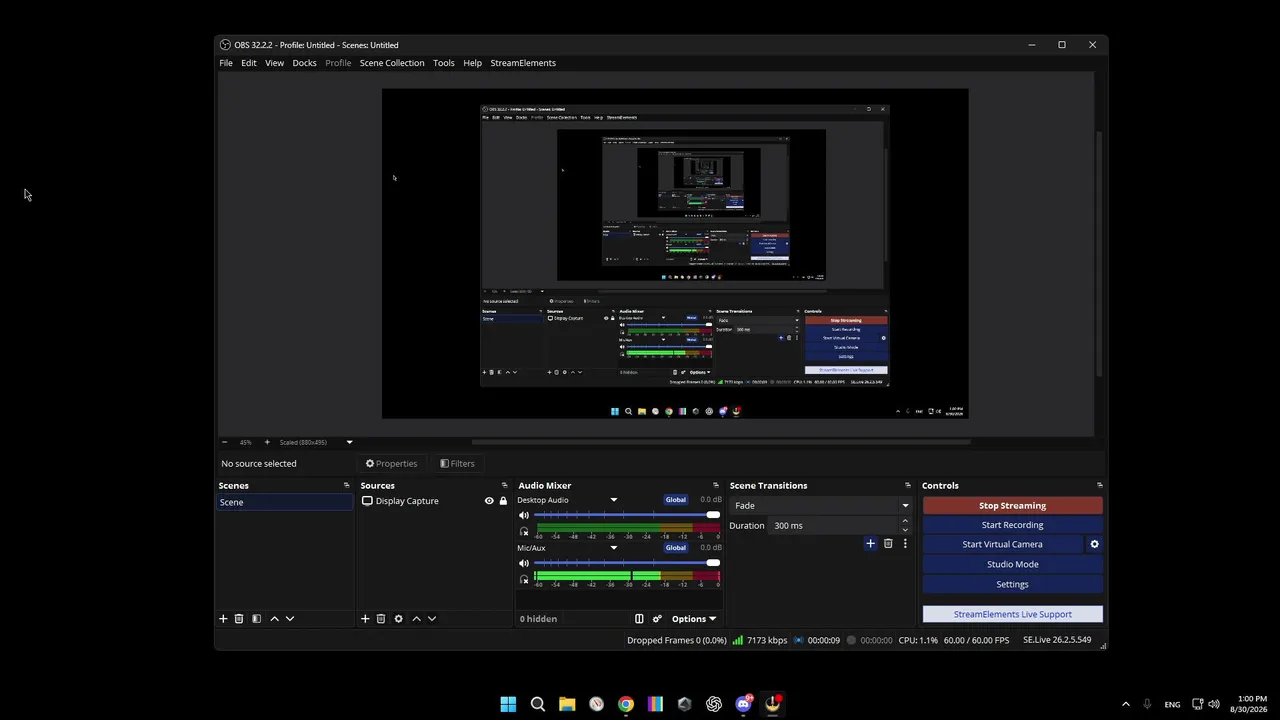Open Audio Mixer Options dropdown
The width and height of the screenshot is (1280, 720).
coord(693,619)
